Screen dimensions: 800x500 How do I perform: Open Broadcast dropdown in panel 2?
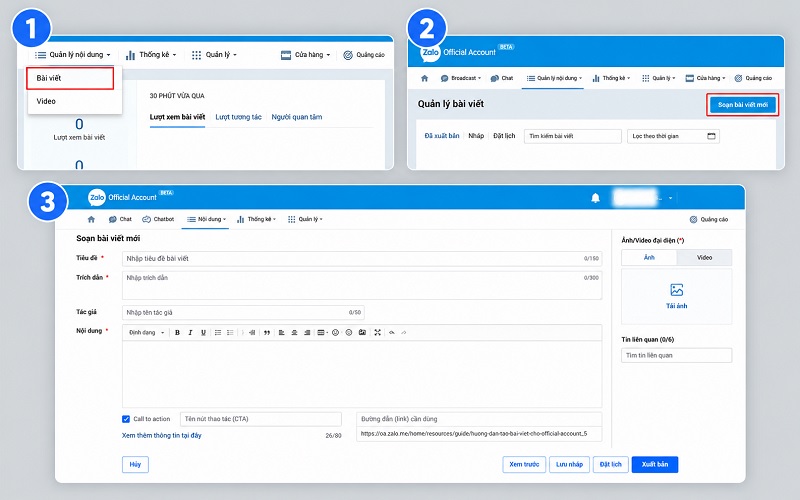click(x=461, y=78)
